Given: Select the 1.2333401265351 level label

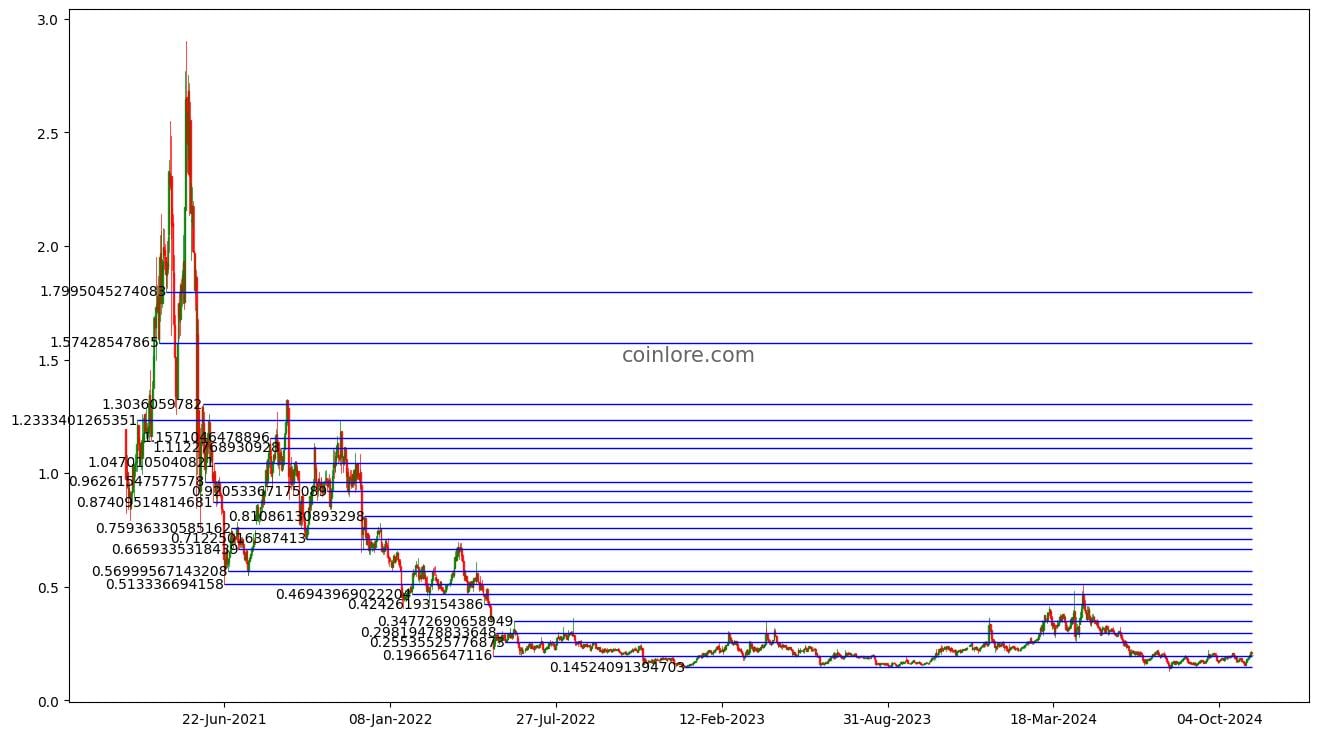Looking at the screenshot, I should pyautogui.click(x=73, y=420).
